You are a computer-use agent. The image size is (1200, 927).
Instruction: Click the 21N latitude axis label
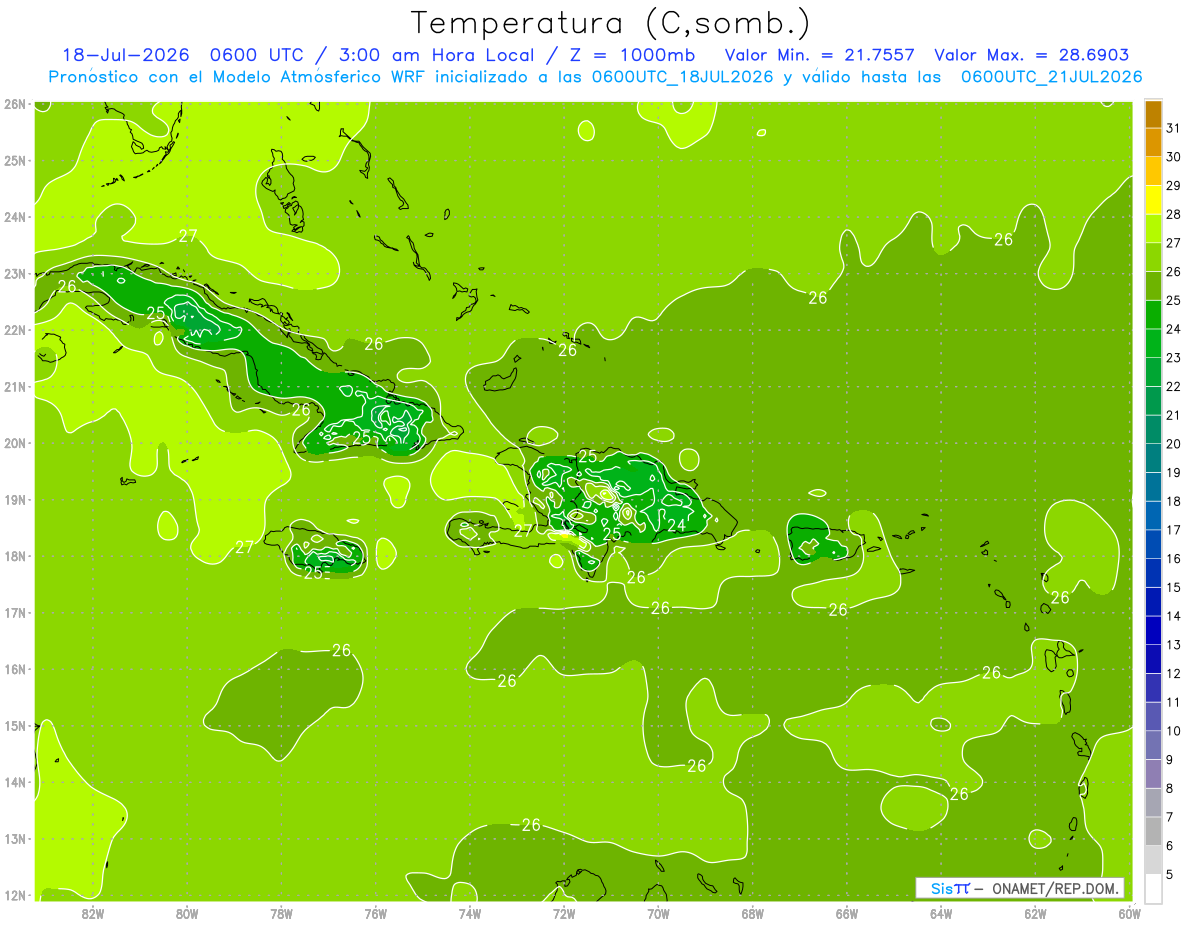(14, 387)
